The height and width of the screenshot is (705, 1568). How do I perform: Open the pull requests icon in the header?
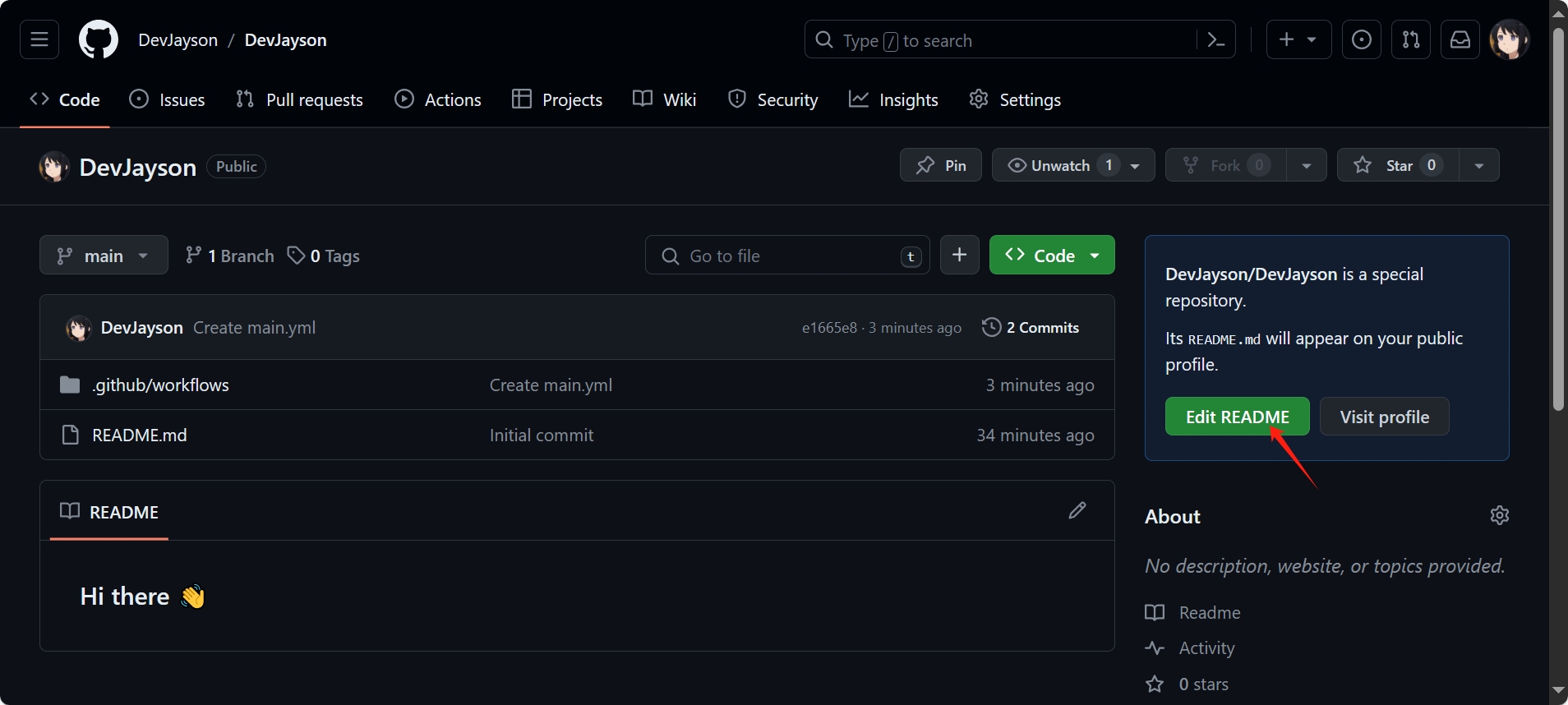(x=1411, y=39)
